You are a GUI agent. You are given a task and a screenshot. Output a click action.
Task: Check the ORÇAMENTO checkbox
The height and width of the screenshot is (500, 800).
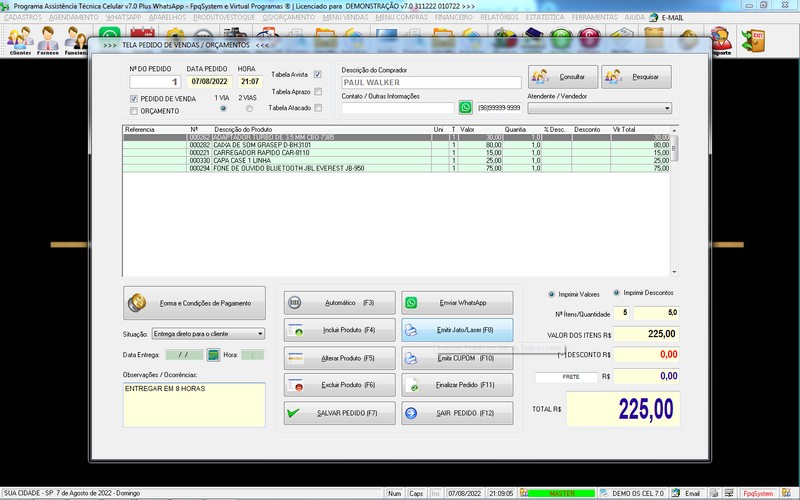pyautogui.click(x=134, y=111)
